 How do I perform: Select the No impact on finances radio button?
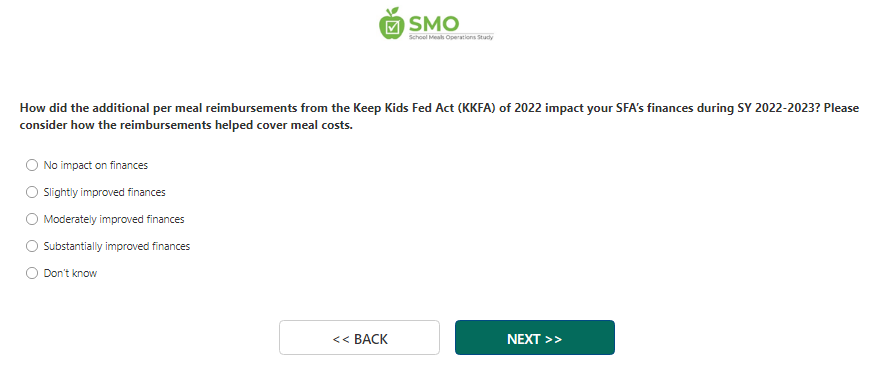tap(32, 165)
